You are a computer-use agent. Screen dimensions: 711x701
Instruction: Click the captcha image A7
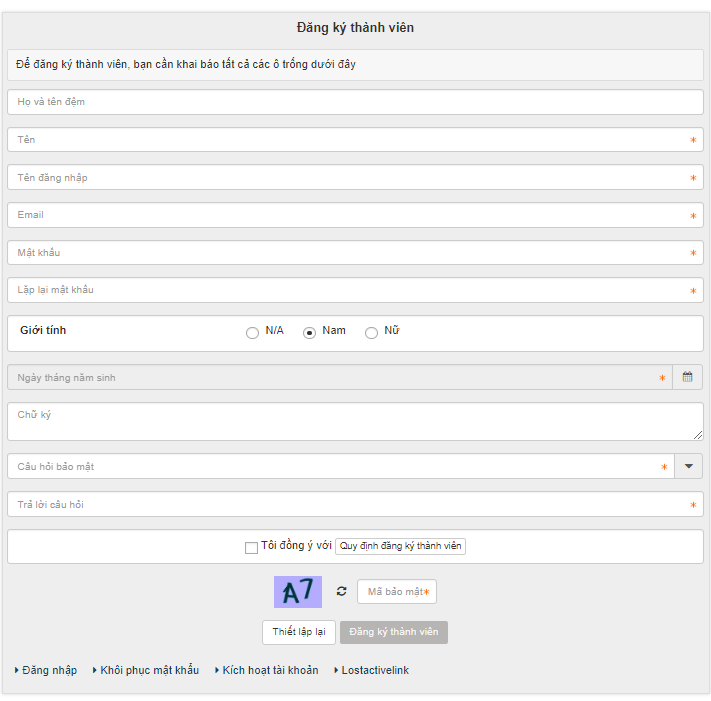[298, 592]
